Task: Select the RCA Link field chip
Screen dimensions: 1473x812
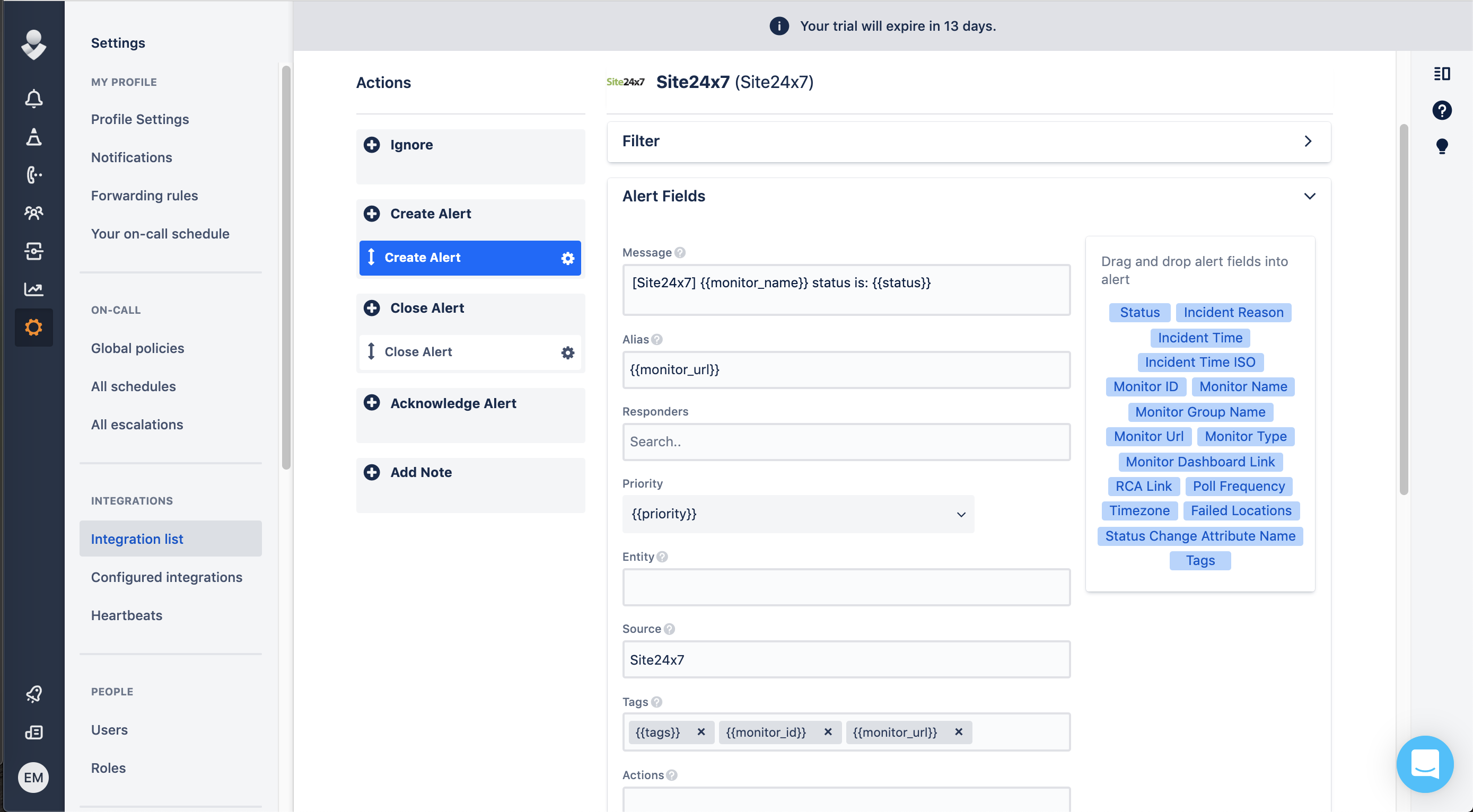Action: click(x=1143, y=486)
